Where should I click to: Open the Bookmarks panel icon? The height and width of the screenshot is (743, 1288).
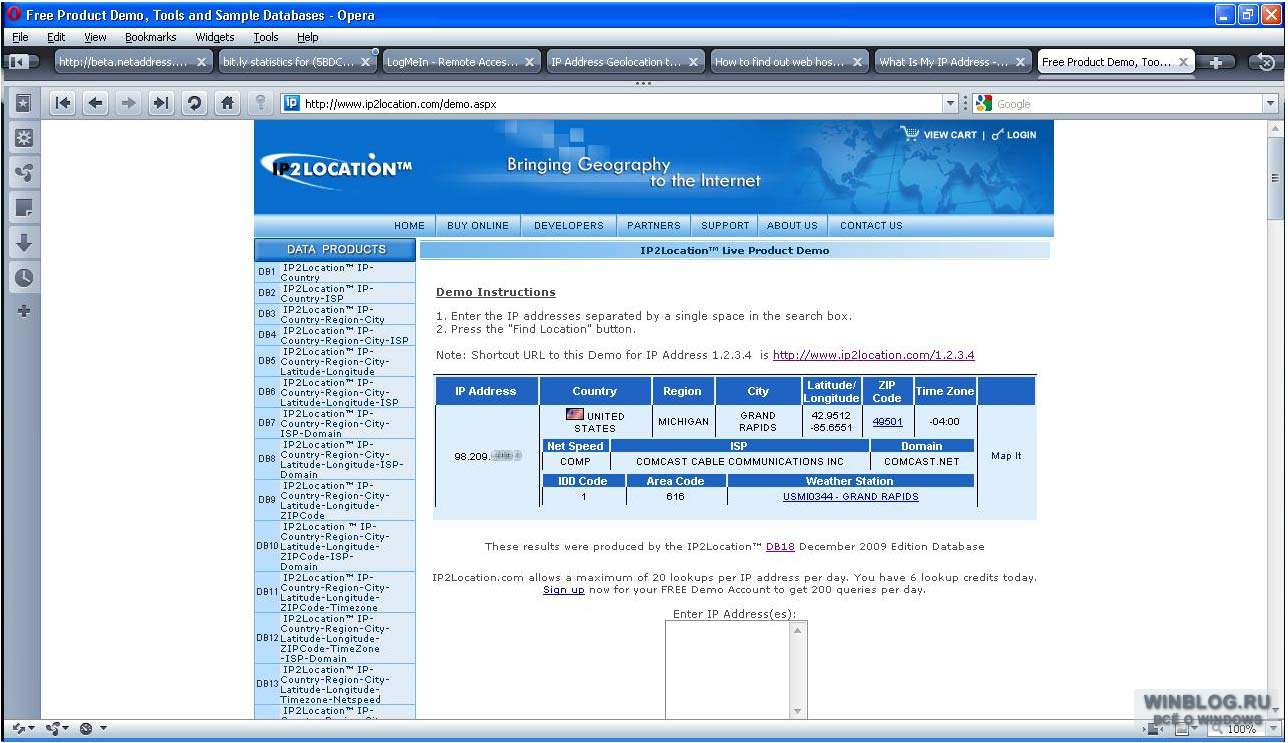point(23,103)
